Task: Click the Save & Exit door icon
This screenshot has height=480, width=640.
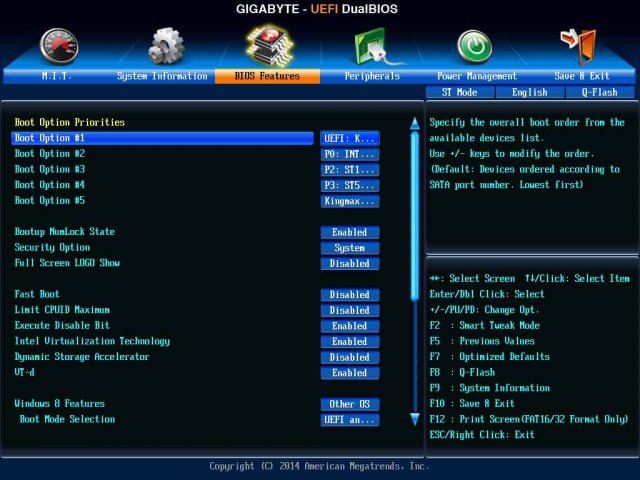Action: pyautogui.click(x=580, y=46)
